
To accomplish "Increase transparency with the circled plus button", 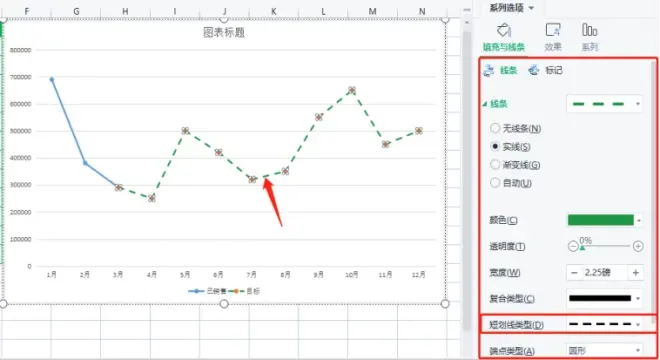I will 638,246.
